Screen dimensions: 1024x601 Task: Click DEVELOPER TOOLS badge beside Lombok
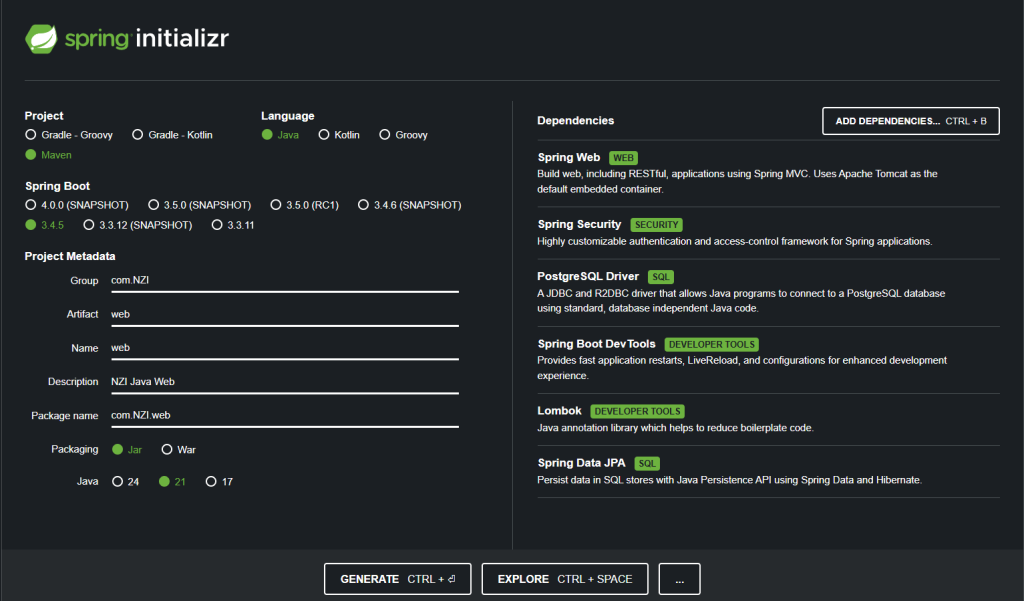(637, 412)
